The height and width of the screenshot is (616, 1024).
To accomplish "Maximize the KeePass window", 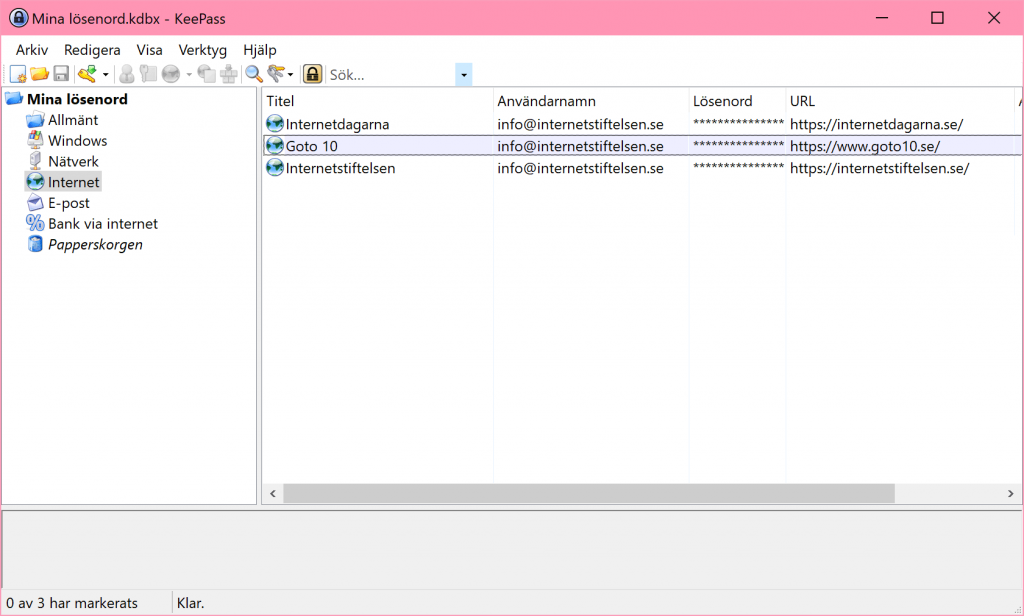I will [937, 18].
